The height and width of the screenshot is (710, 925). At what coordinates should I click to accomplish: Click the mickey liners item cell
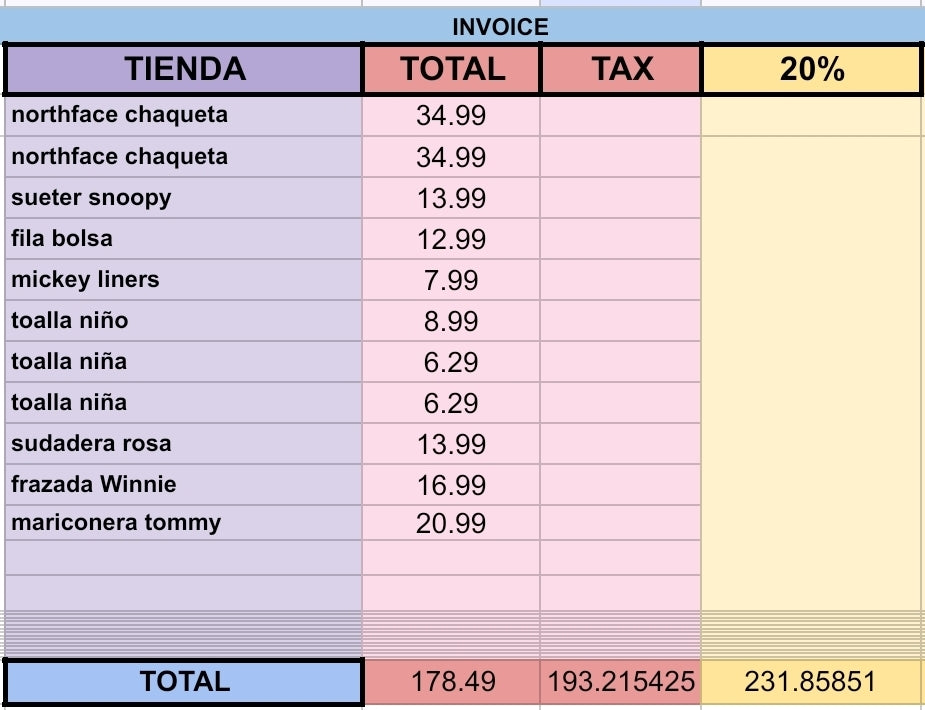coord(184,280)
